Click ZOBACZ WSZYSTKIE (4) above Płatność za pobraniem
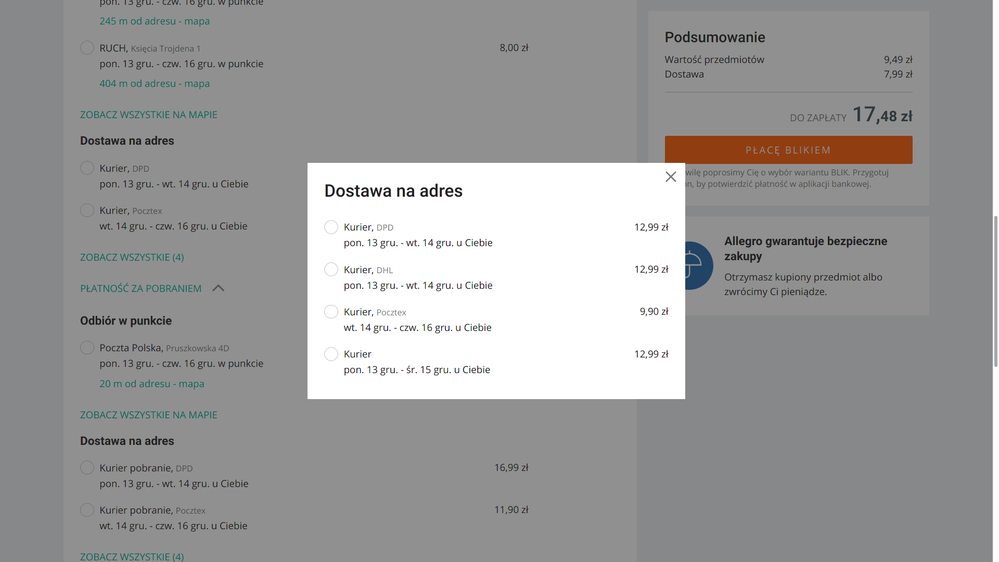 pos(132,257)
